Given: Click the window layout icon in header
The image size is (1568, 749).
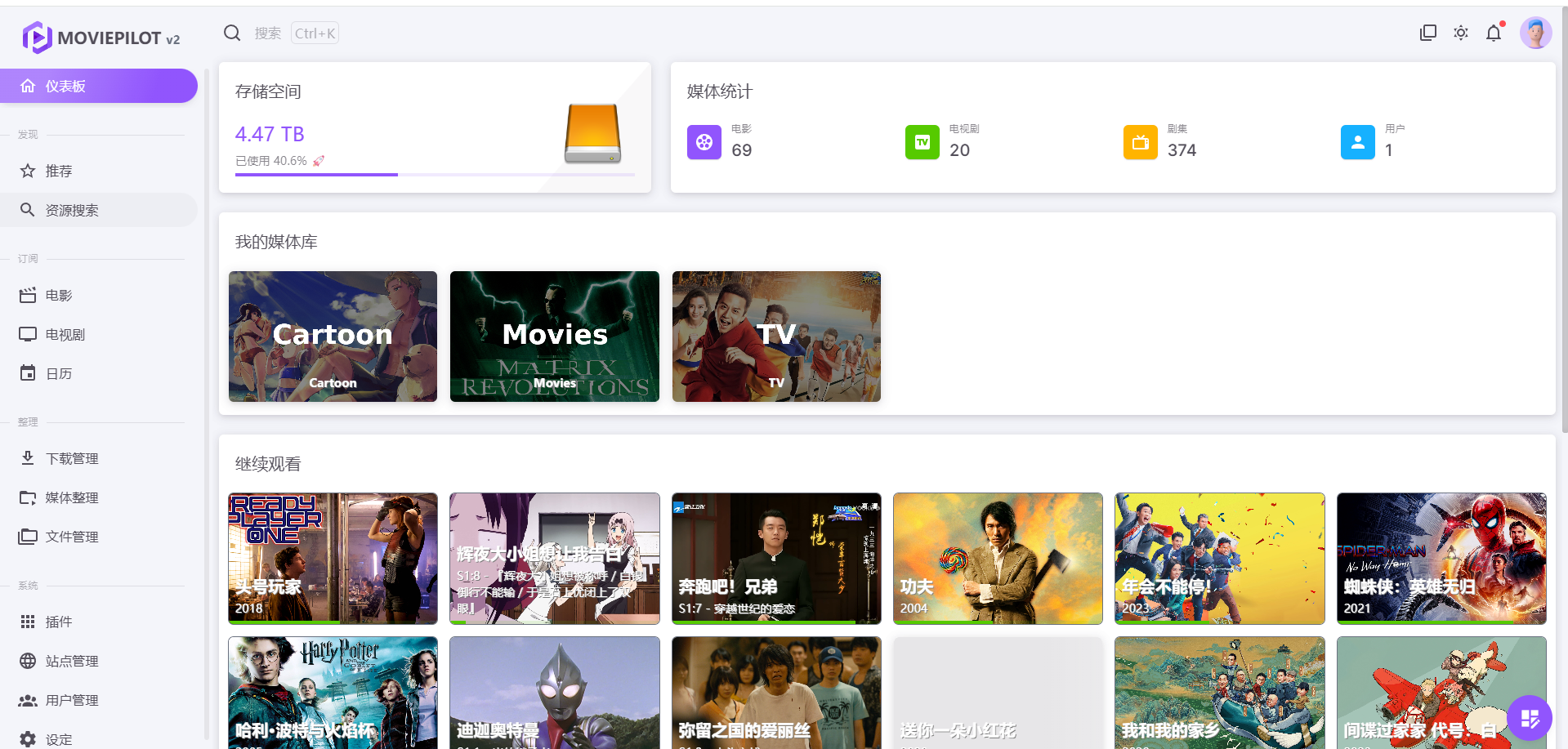Looking at the screenshot, I should [x=1428, y=33].
